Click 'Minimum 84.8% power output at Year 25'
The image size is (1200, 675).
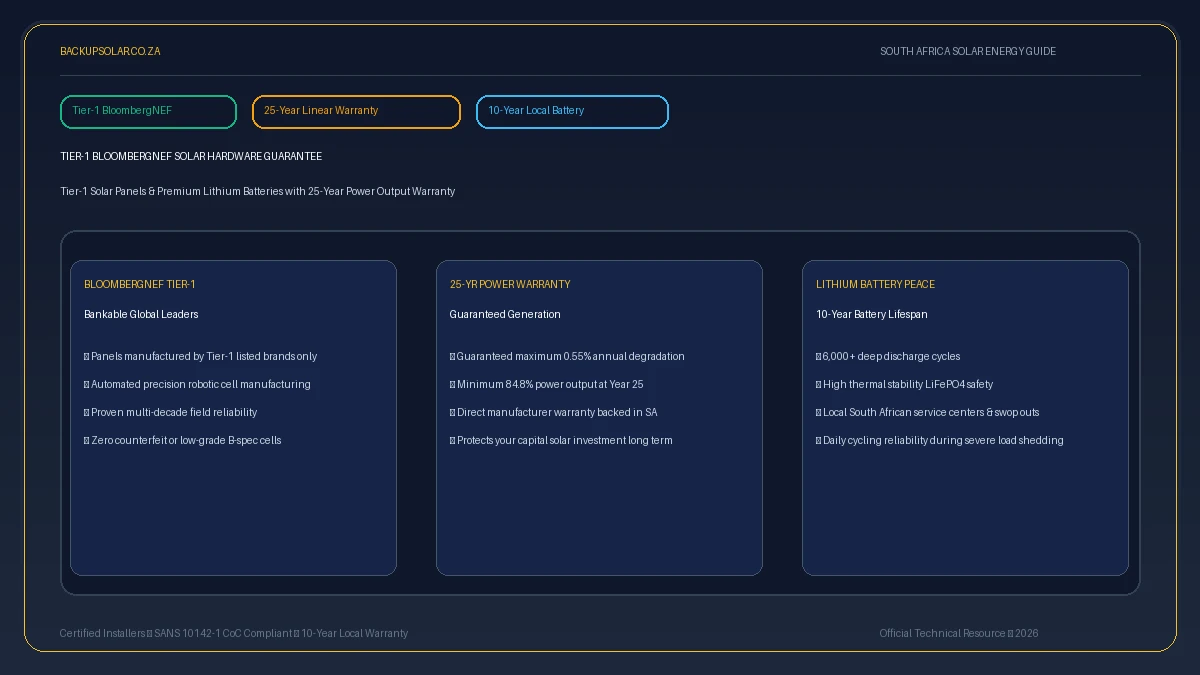click(x=547, y=384)
